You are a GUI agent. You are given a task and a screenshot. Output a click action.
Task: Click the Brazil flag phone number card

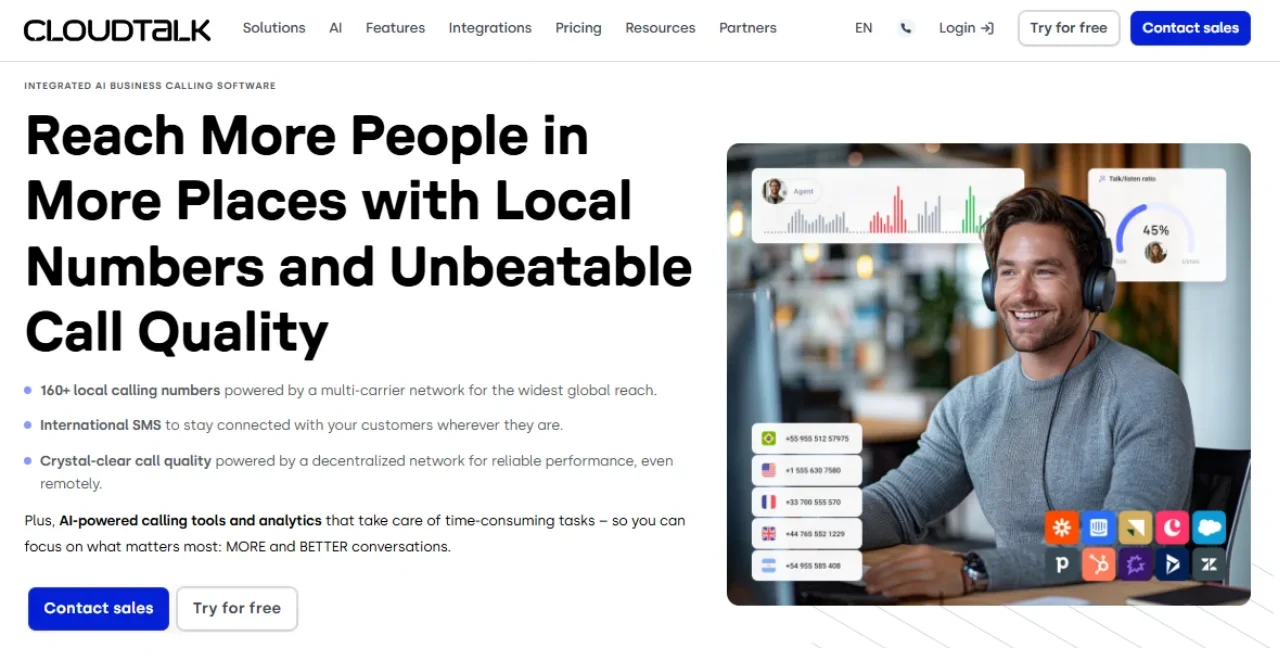pyautogui.click(x=807, y=438)
